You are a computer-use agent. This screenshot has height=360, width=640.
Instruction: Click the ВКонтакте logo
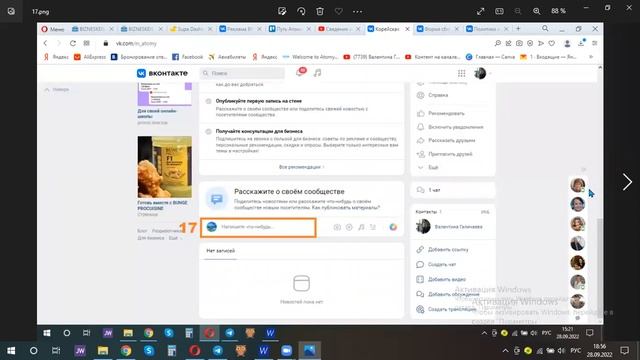[162, 73]
